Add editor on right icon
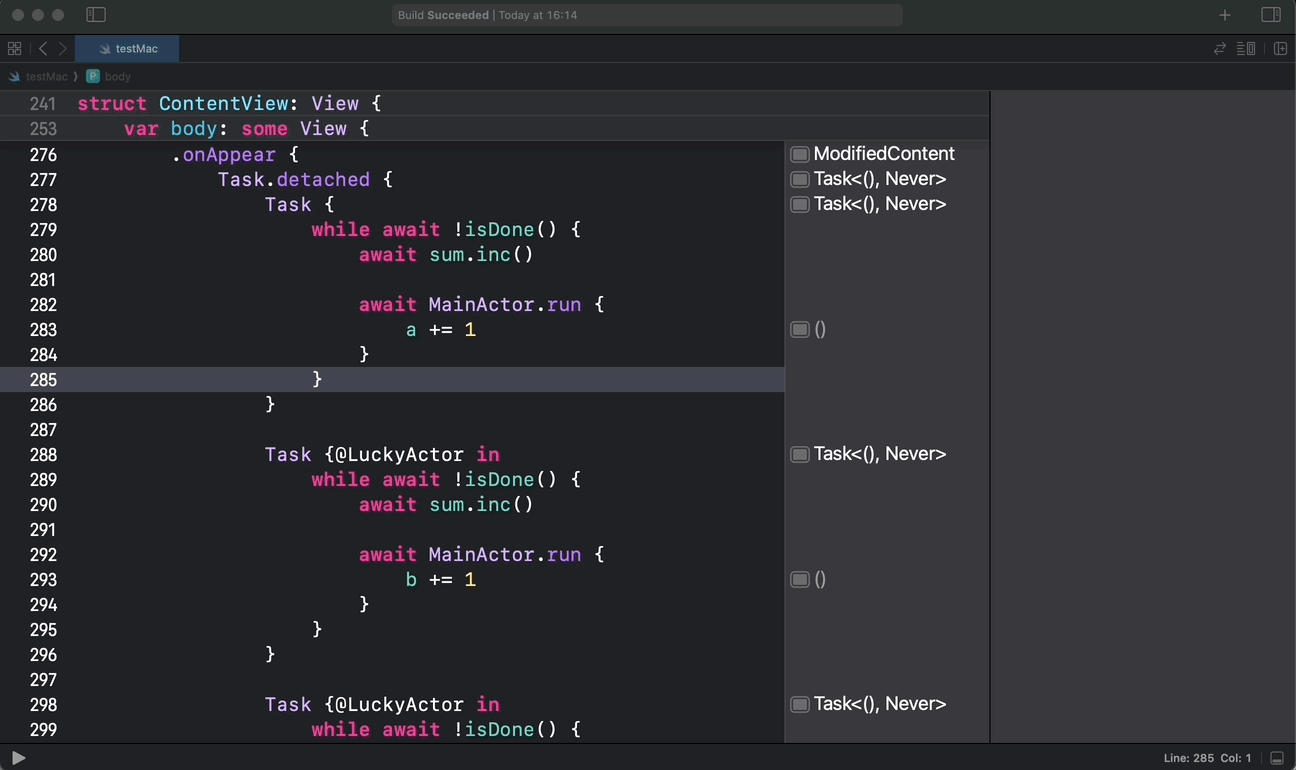This screenshot has width=1296, height=770. click(1280, 48)
